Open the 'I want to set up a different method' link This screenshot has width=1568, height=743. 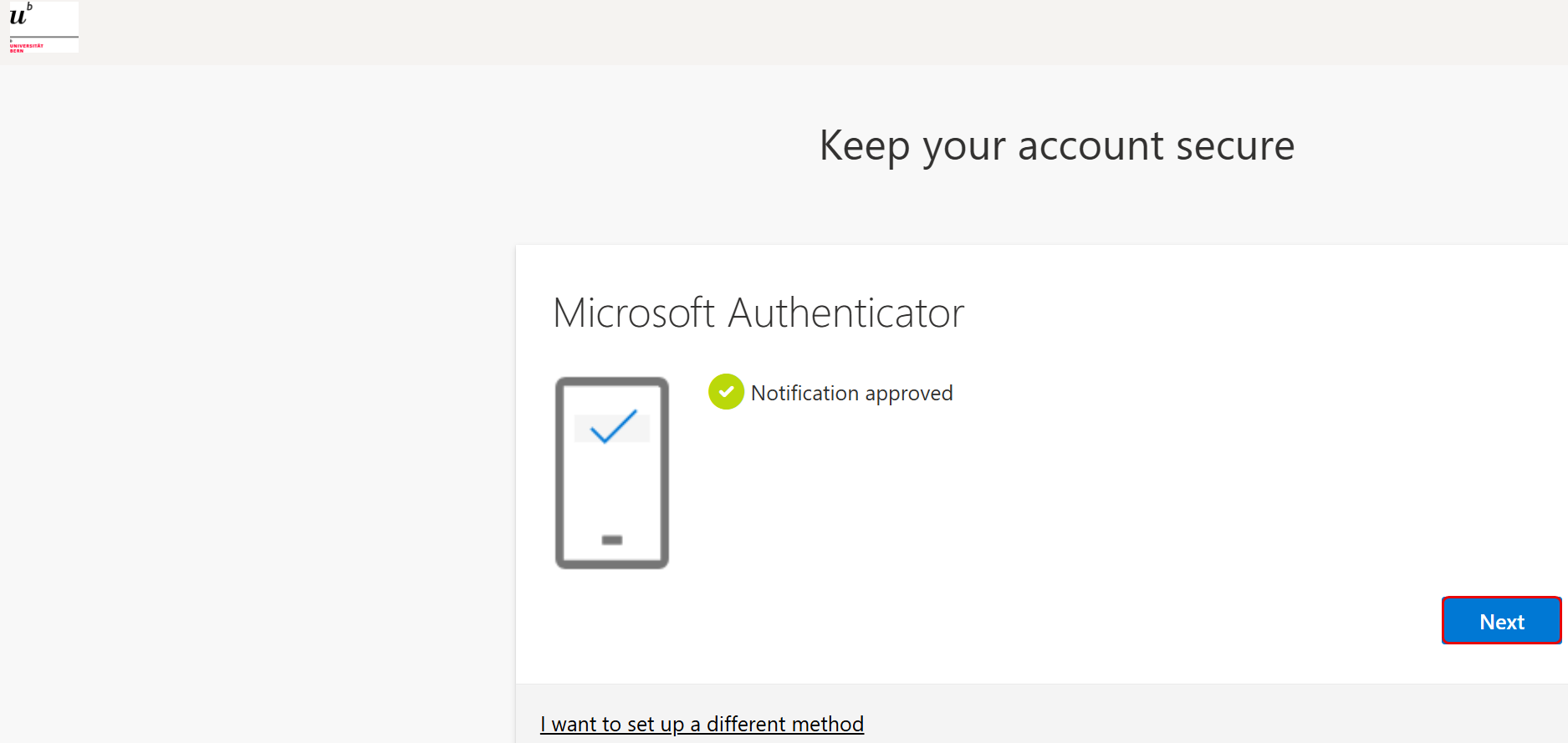pyautogui.click(x=702, y=724)
